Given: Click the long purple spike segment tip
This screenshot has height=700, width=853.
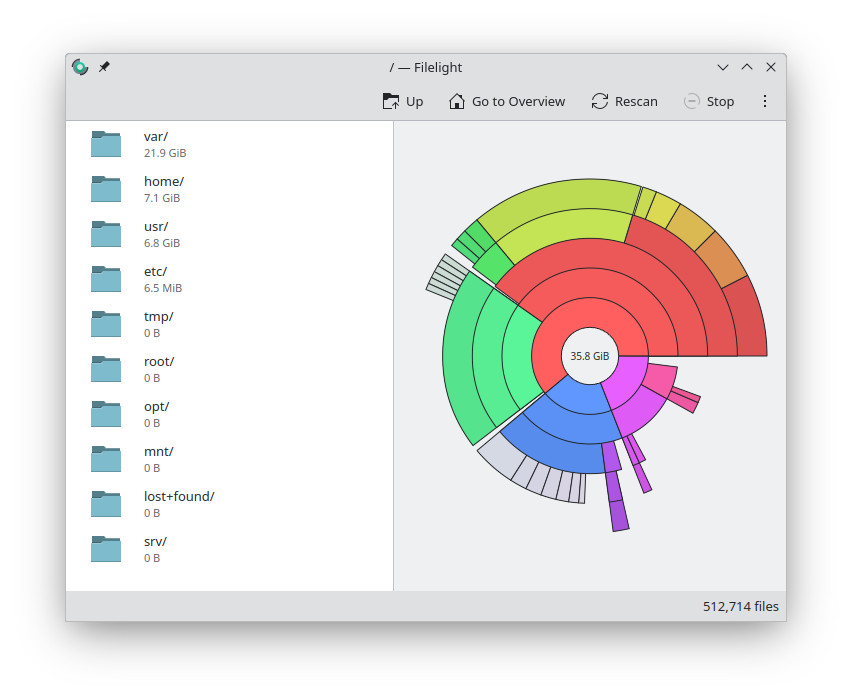Looking at the screenshot, I should pyautogui.click(x=620, y=516).
